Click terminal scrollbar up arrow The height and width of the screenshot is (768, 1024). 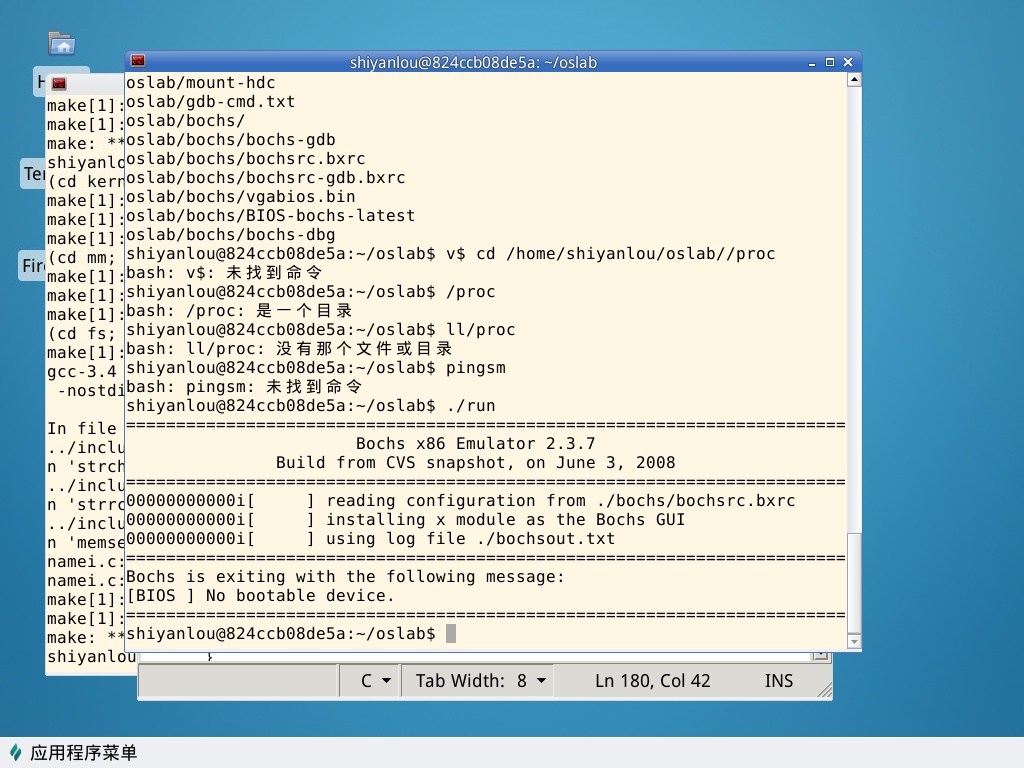tap(853, 80)
